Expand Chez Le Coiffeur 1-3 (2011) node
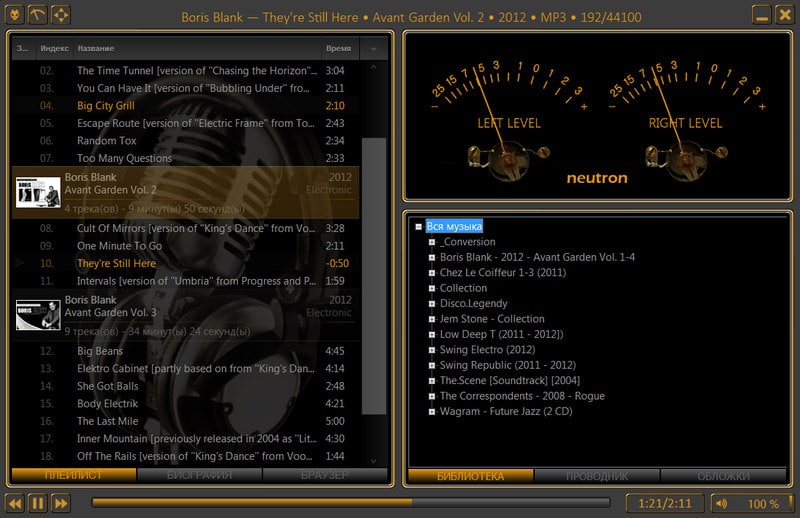The height and width of the screenshot is (518, 800). 432,273
